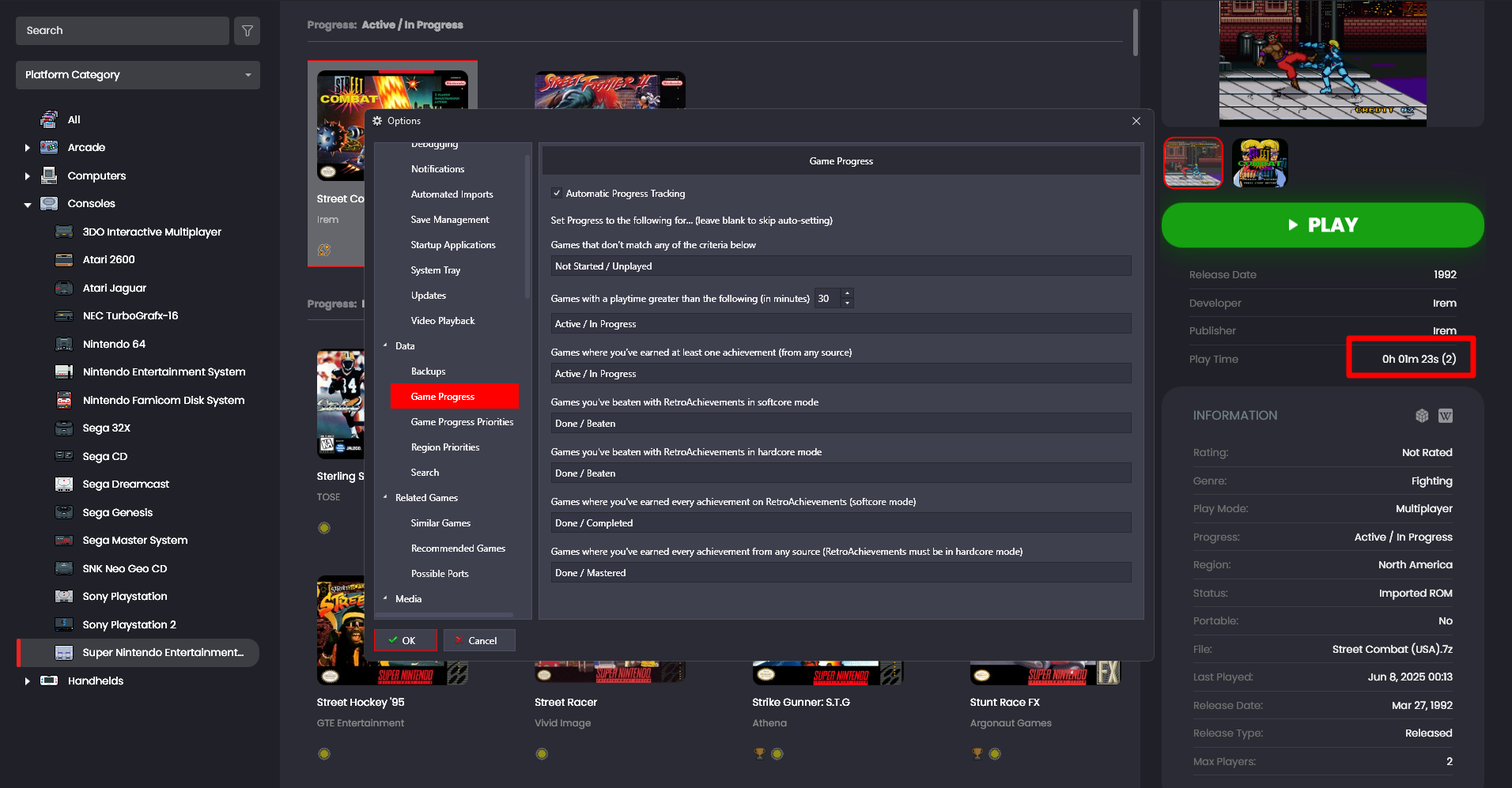Viewport: 1512px width, 788px height.
Task: Open the Done / Mastered progress dropdown
Action: (x=841, y=573)
